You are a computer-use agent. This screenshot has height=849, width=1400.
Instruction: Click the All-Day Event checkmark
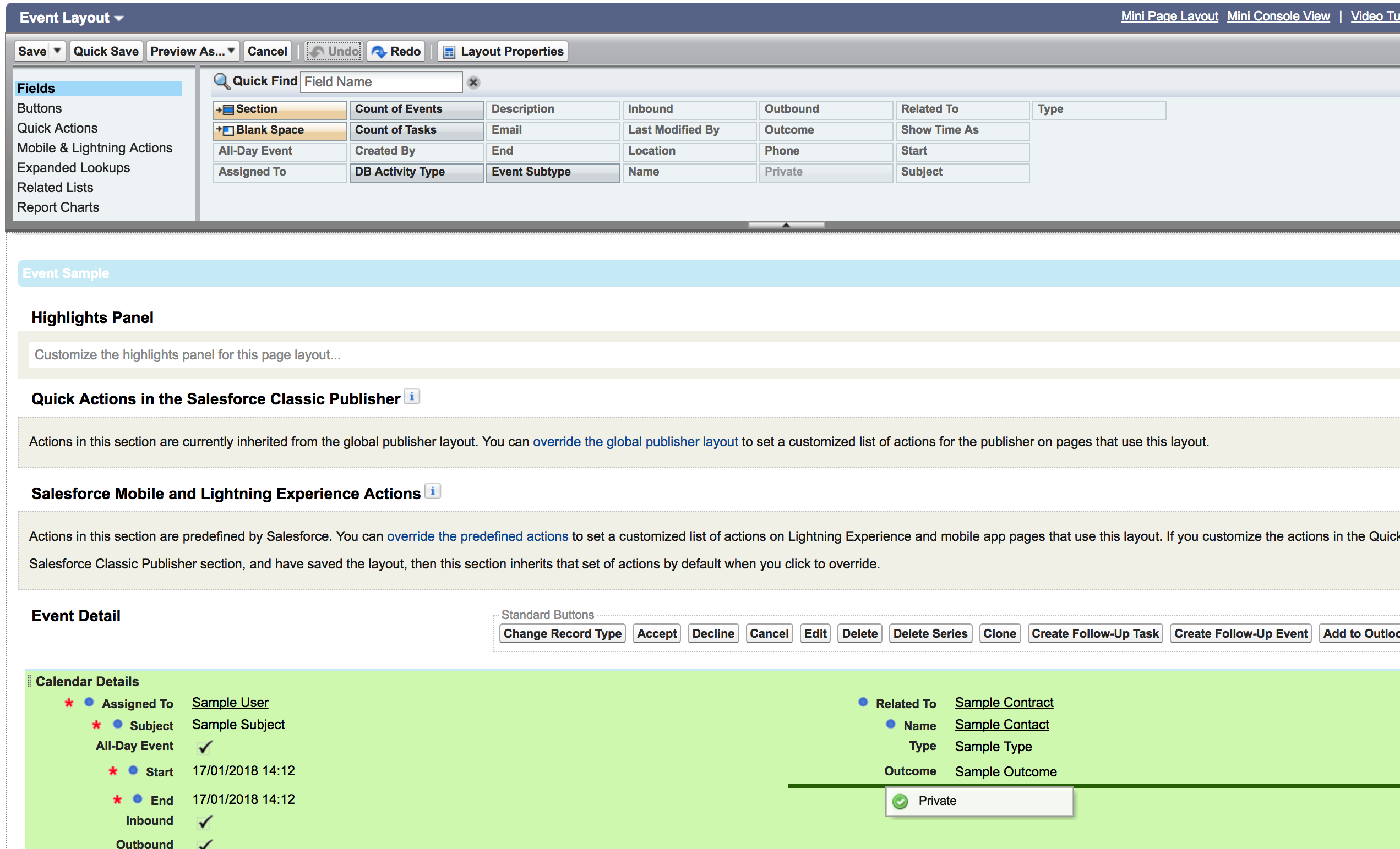click(205, 747)
